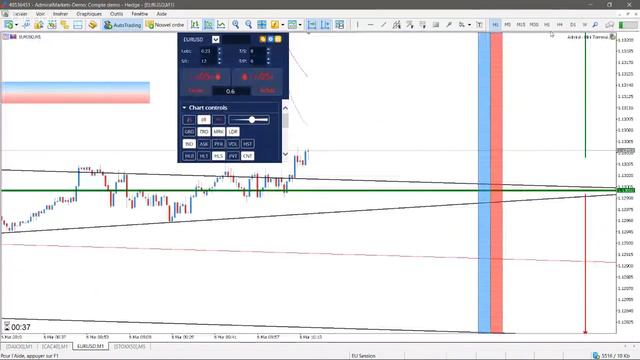The height and width of the screenshot is (360, 640).
Task: Click the zoom in magnifier icon
Action: click(236, 25)
